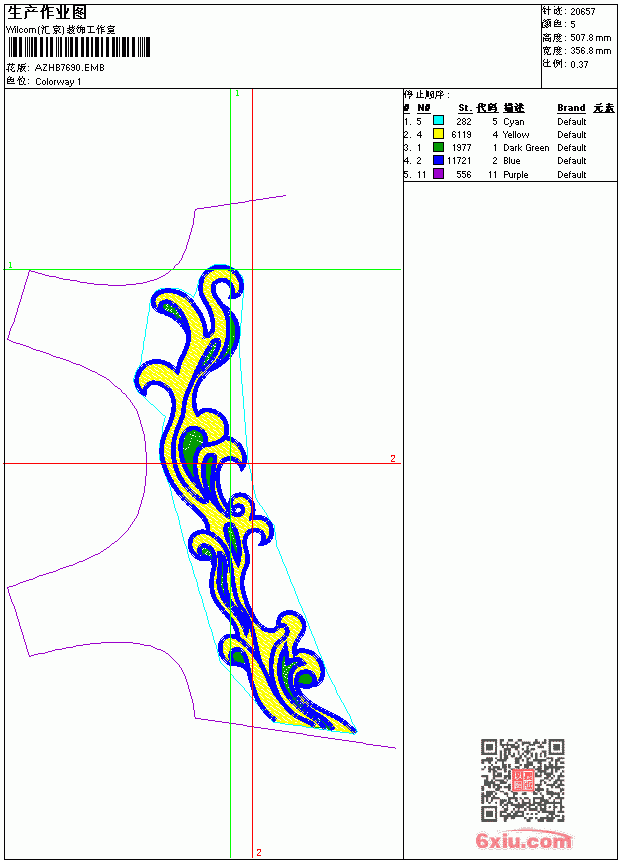This screenshot has width=620, height=860.
Task: Click the Brand column header
Action: (x=571, y=108)
